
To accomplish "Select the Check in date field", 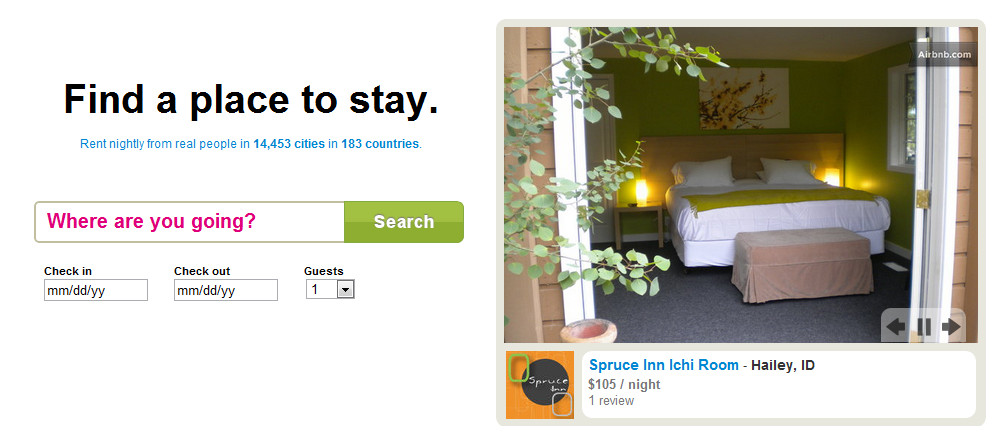I will coord(96,290).
